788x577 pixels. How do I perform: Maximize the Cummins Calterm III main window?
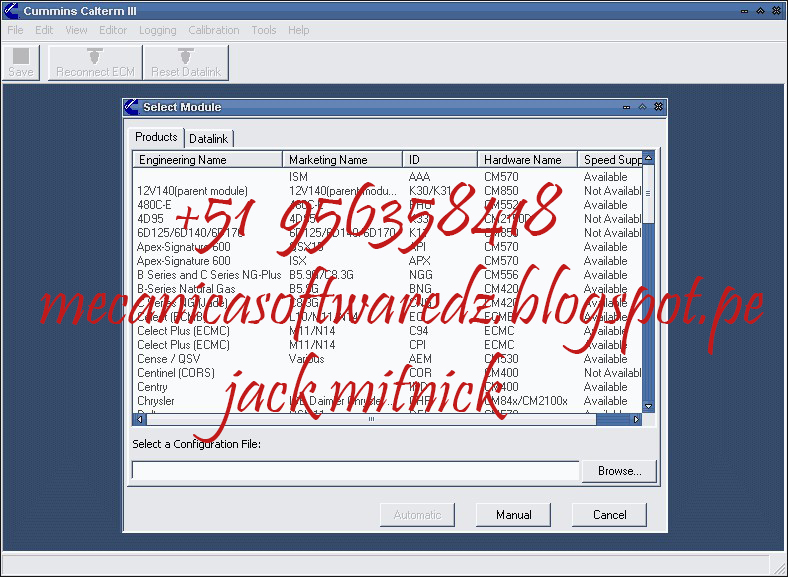pyautogui.click(x=760, y=11)
